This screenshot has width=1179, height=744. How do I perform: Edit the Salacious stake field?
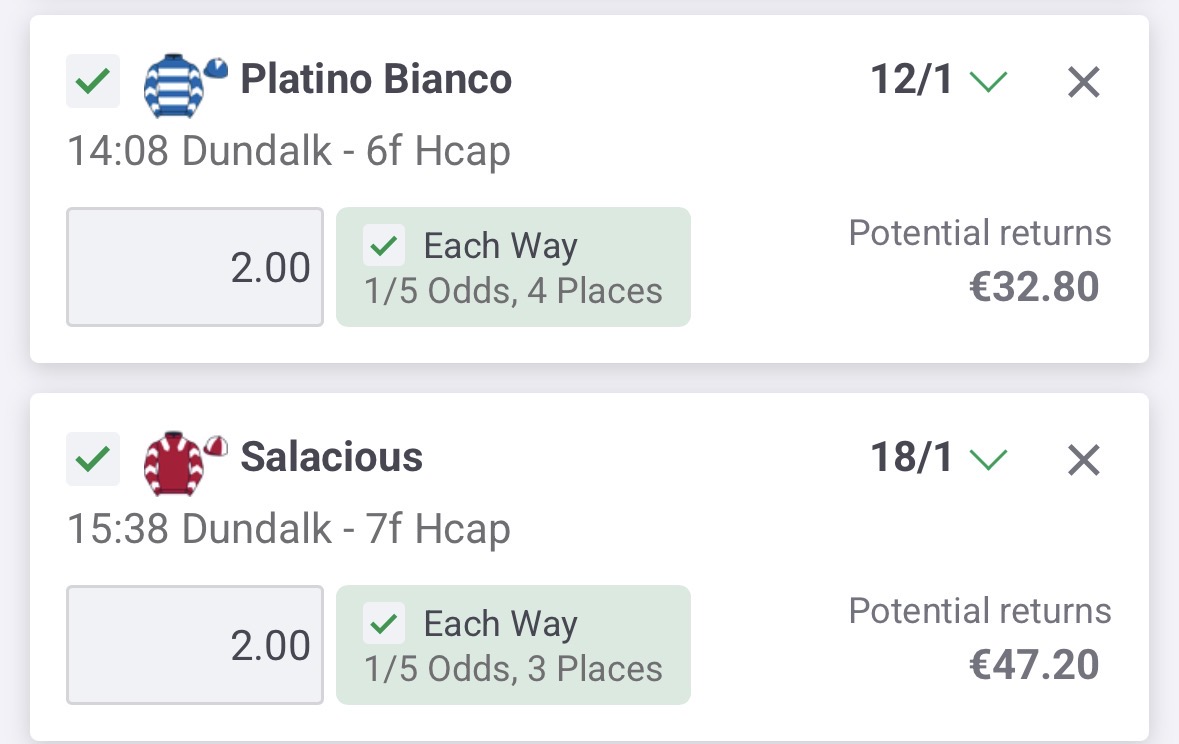[x=195, y=645]
